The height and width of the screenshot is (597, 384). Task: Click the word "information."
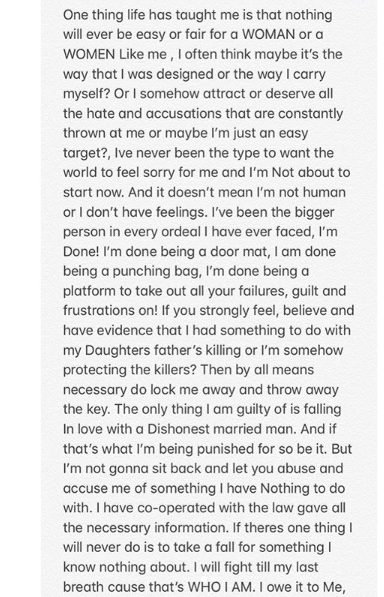tap(191, 528)
